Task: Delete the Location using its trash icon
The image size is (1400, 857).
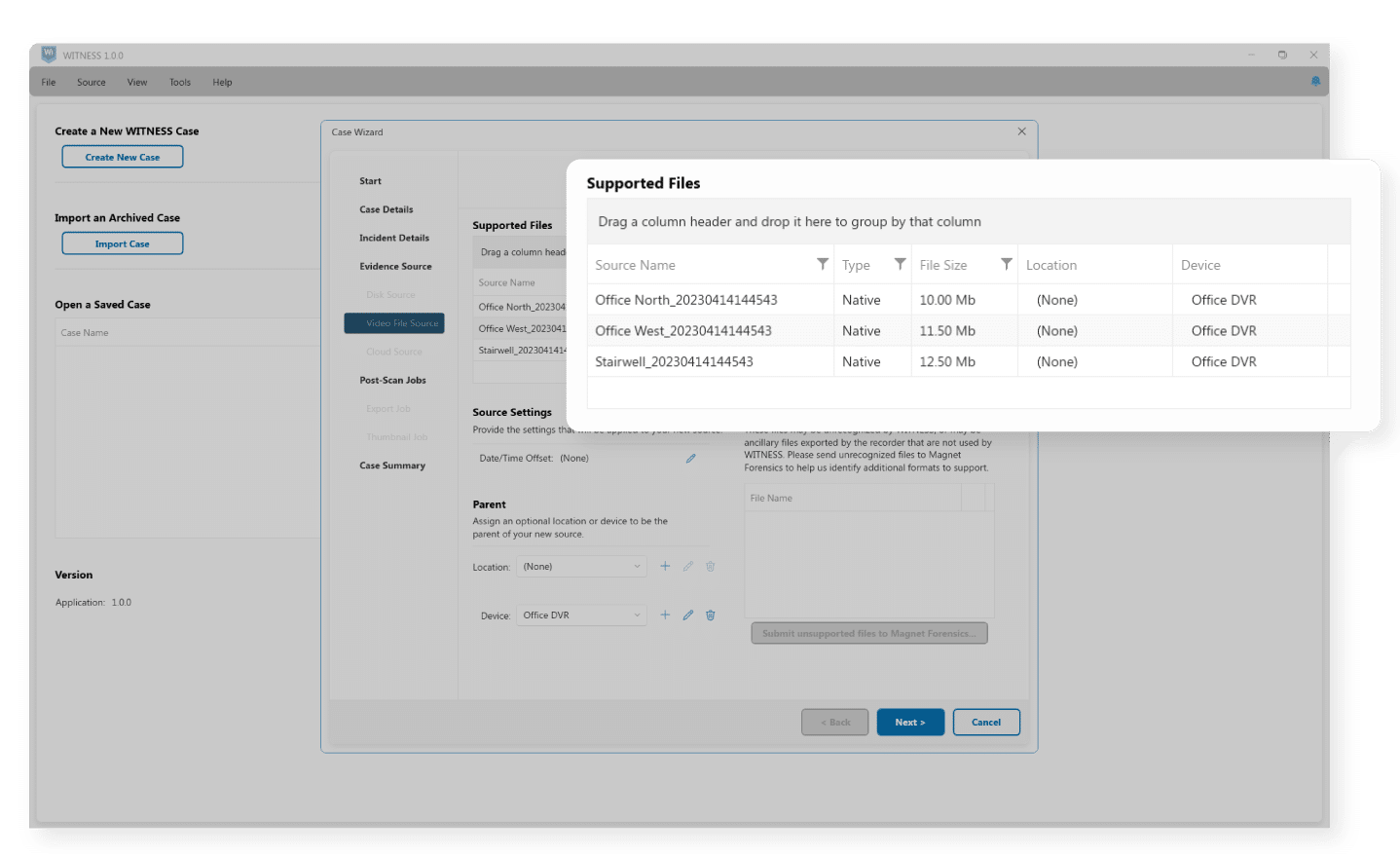Action: pos(711,566)
